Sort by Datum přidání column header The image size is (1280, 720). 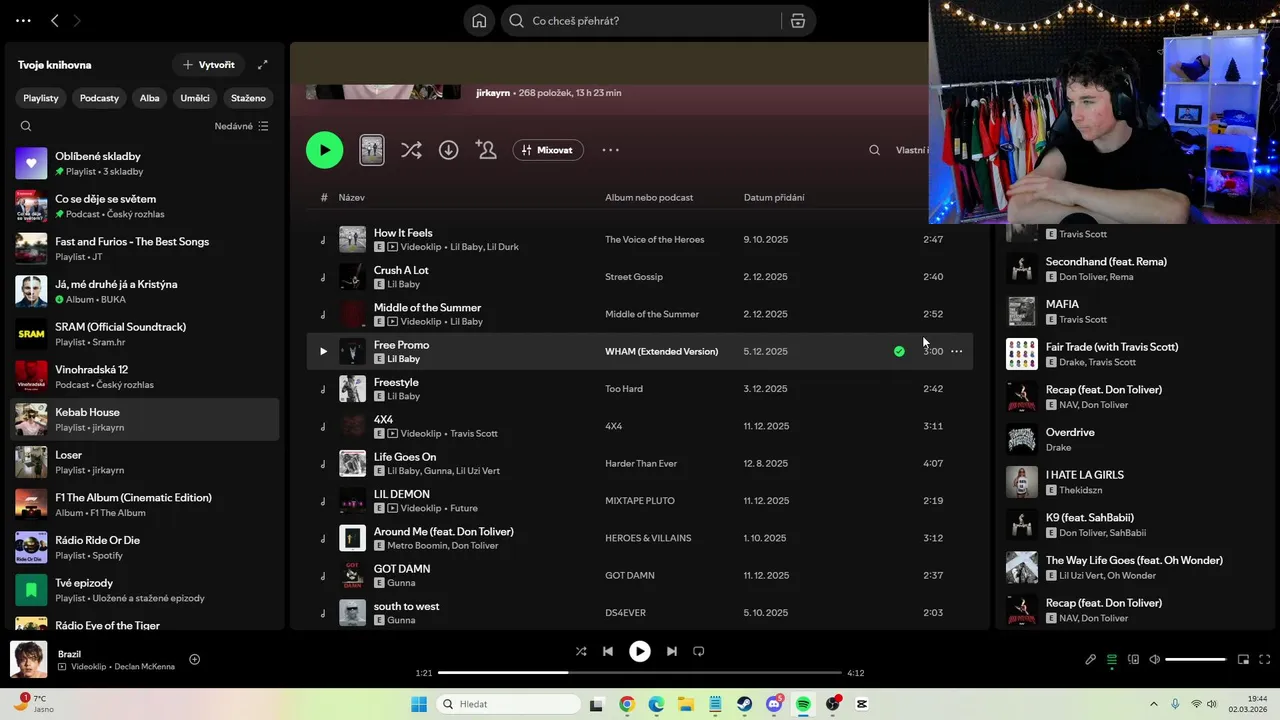click(x=774, y=197)
